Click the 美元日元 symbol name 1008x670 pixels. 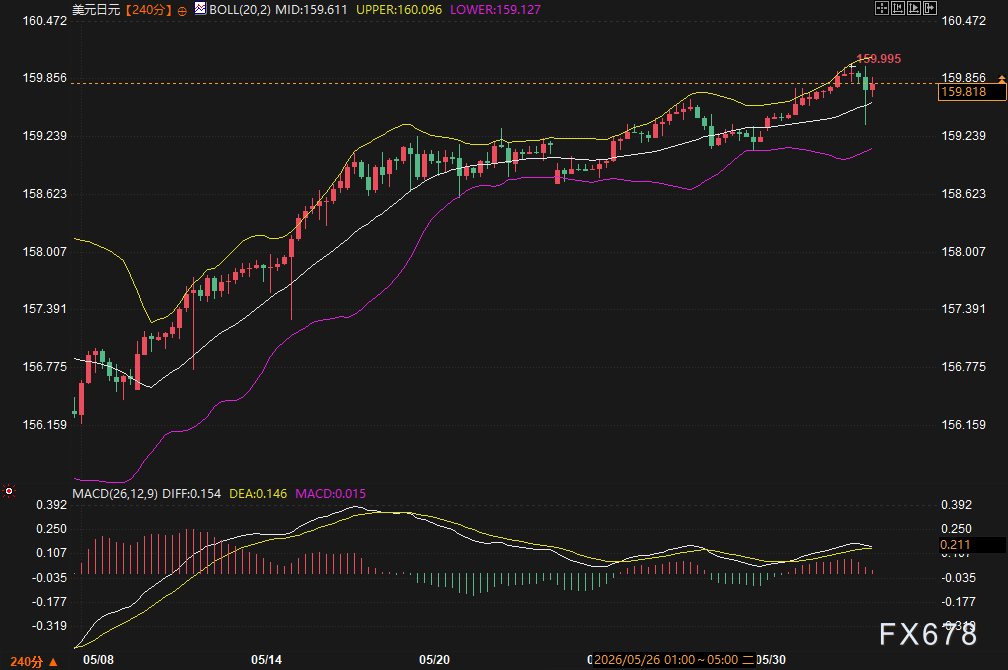coord(96,10)
